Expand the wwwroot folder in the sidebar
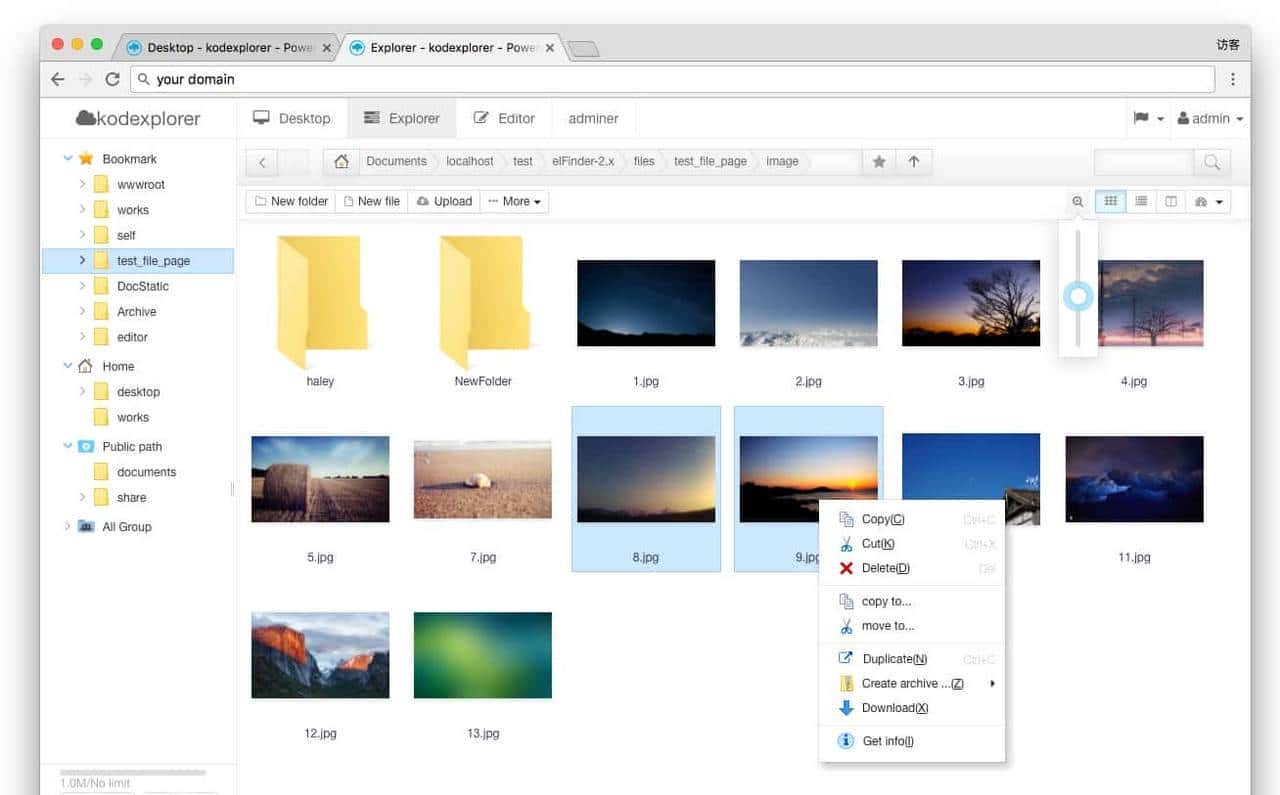This screenshot has width=1280, height=795. 82,184
